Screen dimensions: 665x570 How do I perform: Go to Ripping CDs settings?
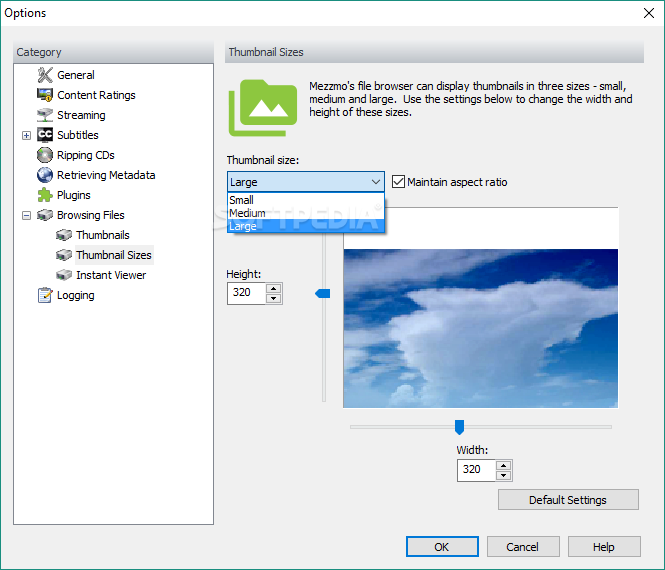tap(86, 155)
